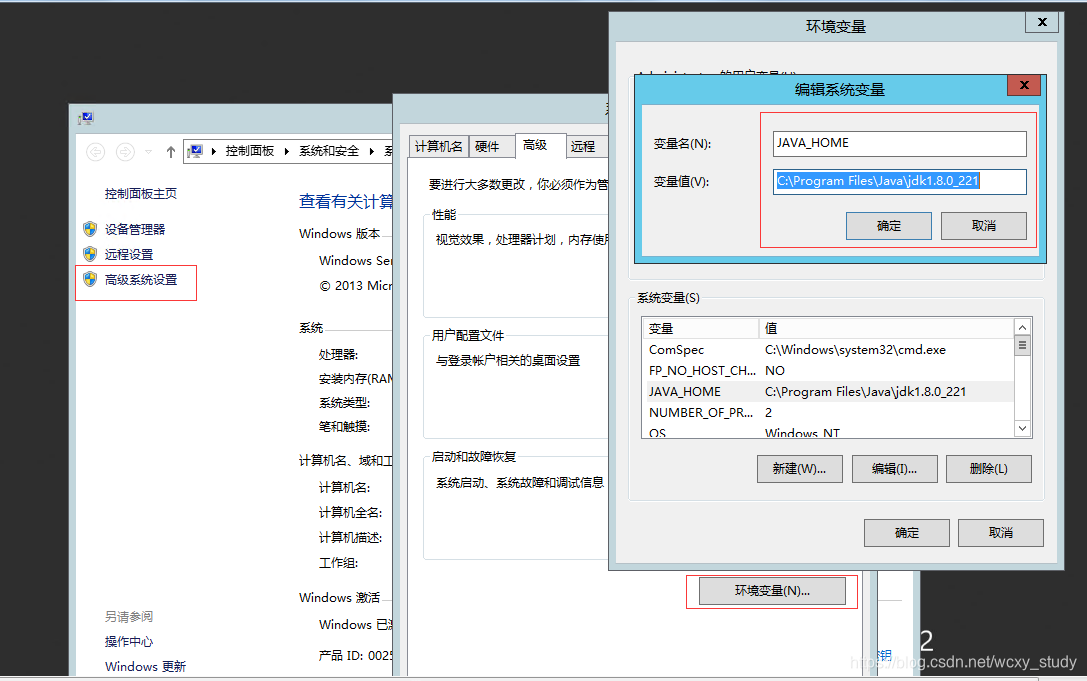Click 变量 column header in system variables

tap(701, 328)
